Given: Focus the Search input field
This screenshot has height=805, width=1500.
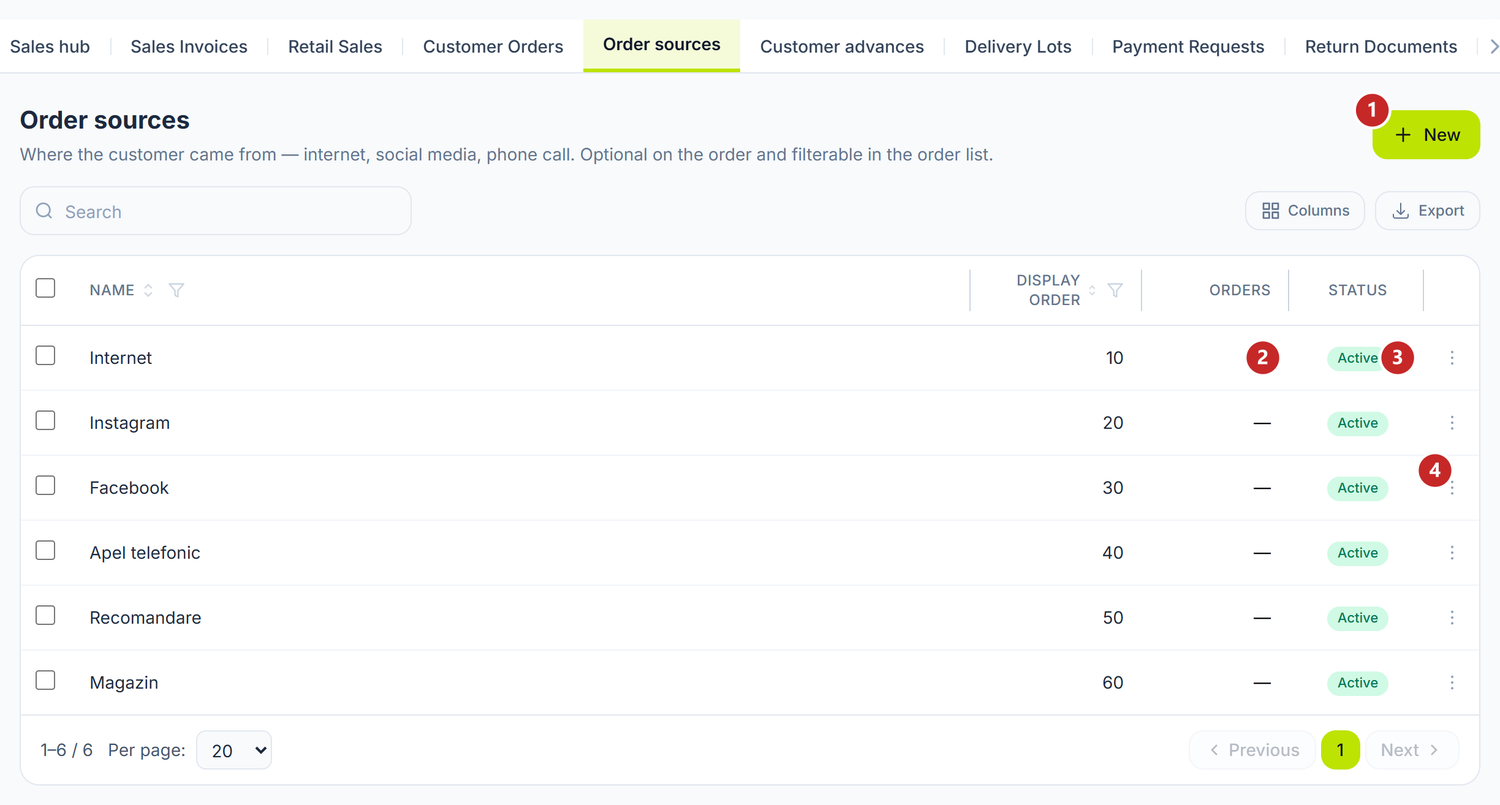Looking at the screenshot, I should coord(216,211).
